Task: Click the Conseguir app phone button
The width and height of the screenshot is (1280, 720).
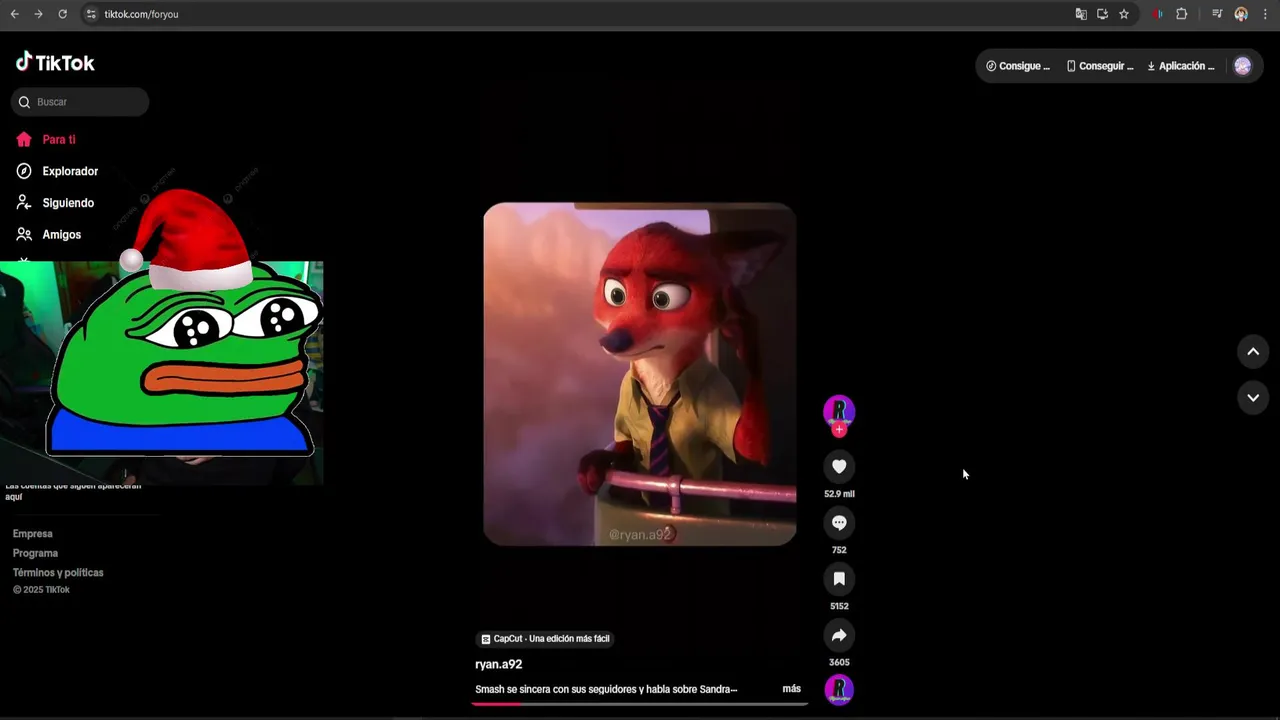Action: point(1100,66)
